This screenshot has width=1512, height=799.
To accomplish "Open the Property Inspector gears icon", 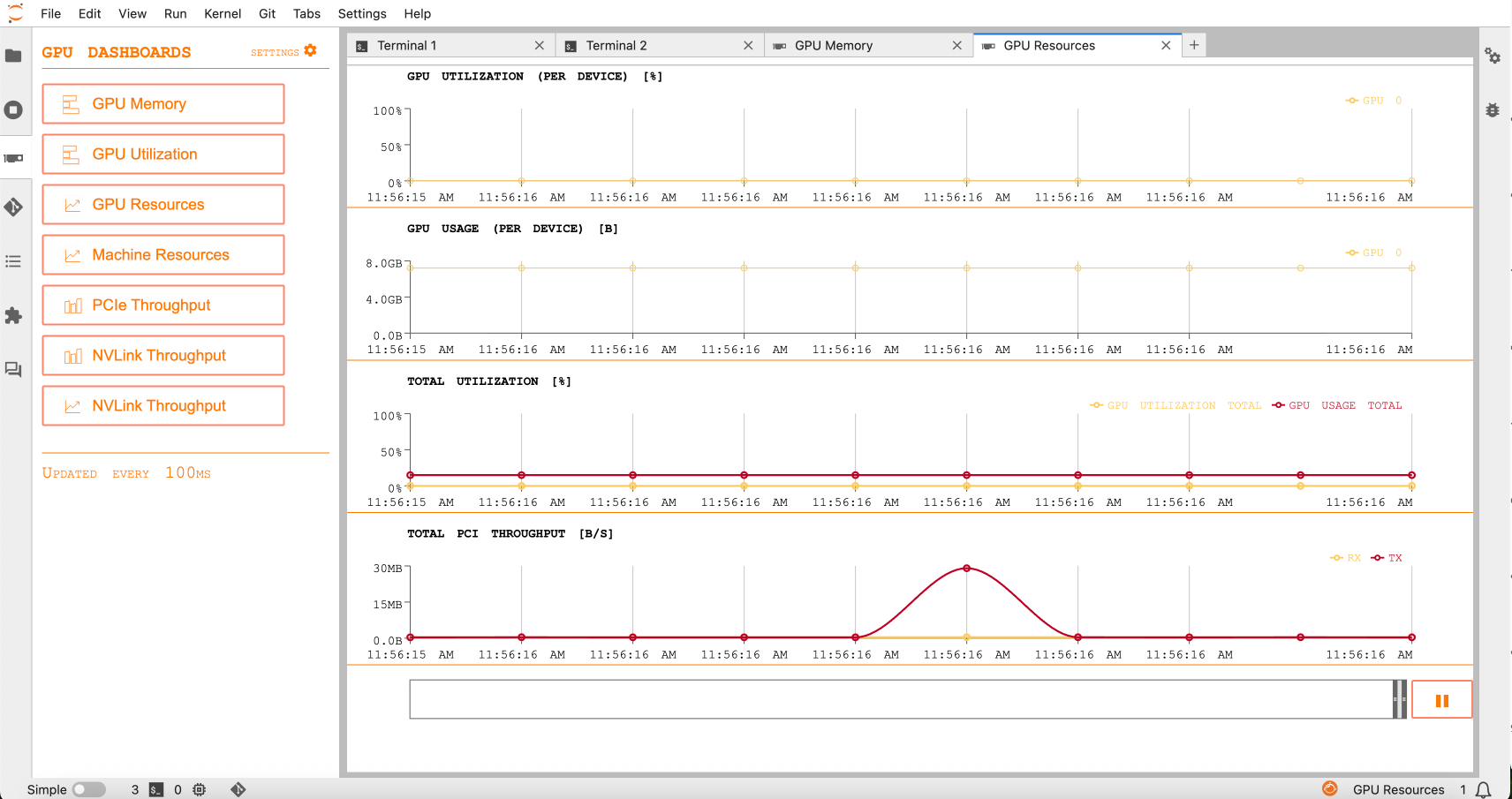I will click(1493, 56).
